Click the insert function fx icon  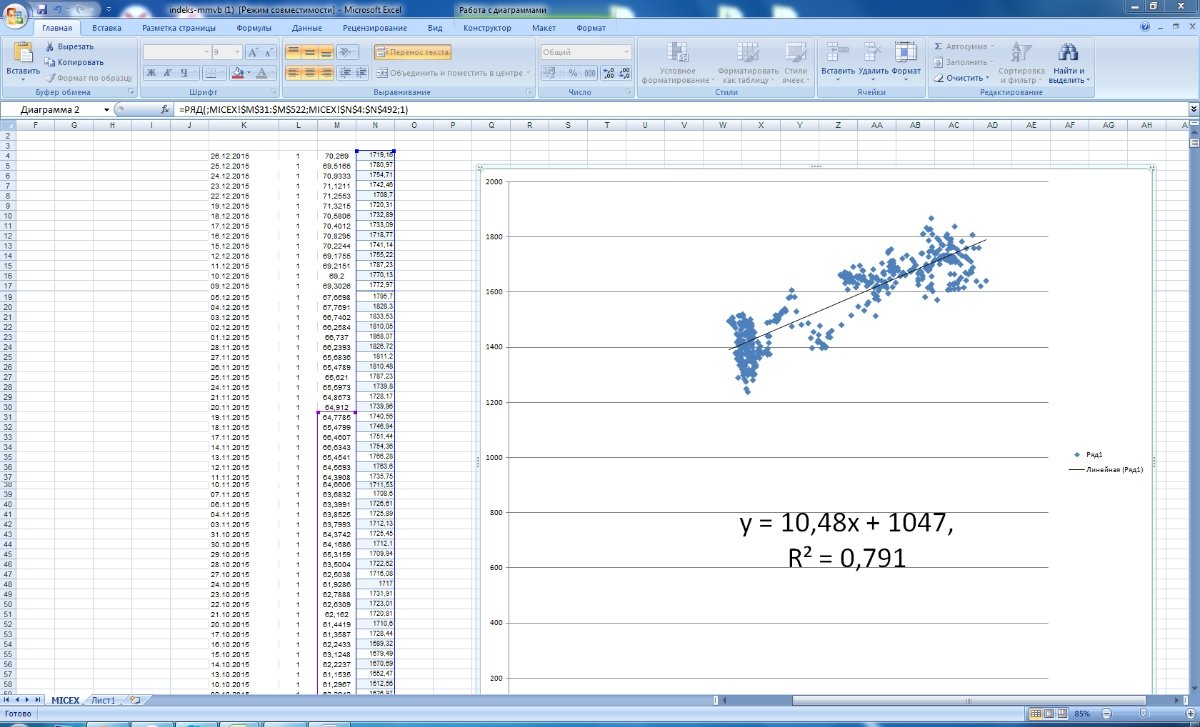(x=166, y=109)
